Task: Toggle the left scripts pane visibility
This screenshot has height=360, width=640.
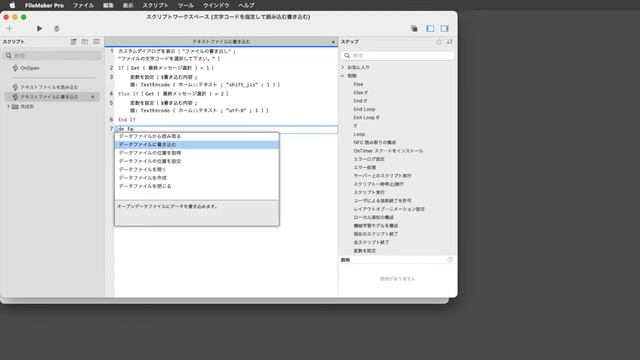Action: click(x=430, y=29)
